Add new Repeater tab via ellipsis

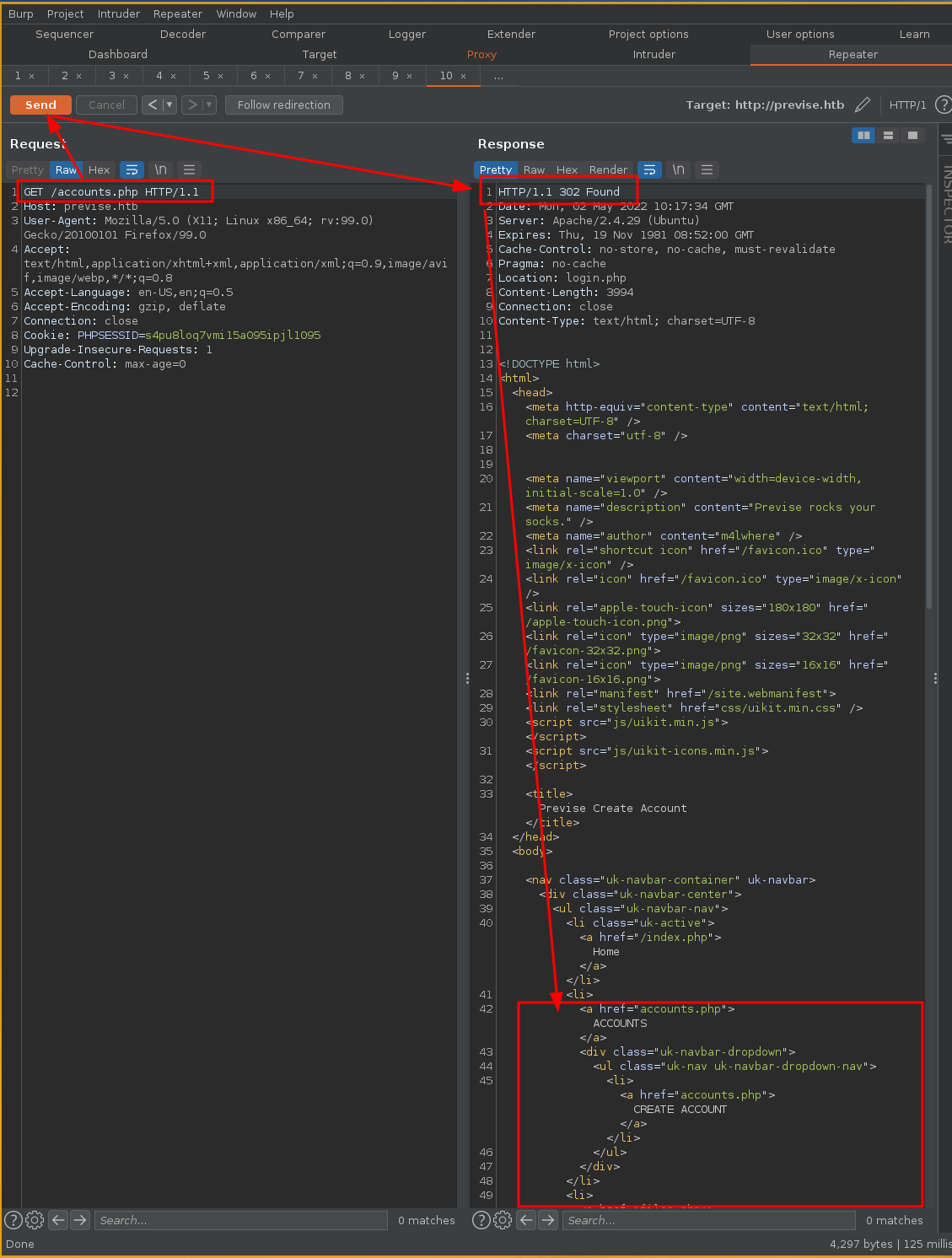498,76
